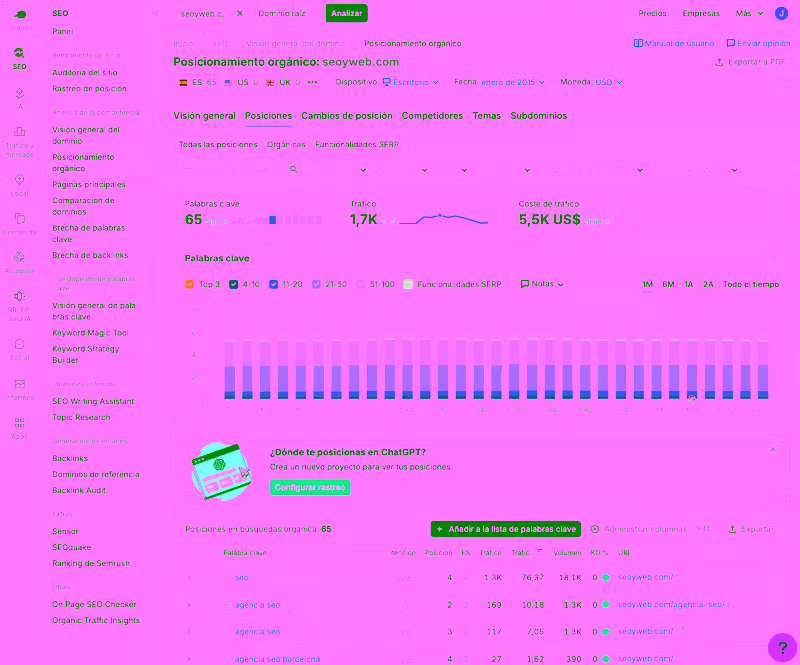Open the Más menu in header

point(749,13)
